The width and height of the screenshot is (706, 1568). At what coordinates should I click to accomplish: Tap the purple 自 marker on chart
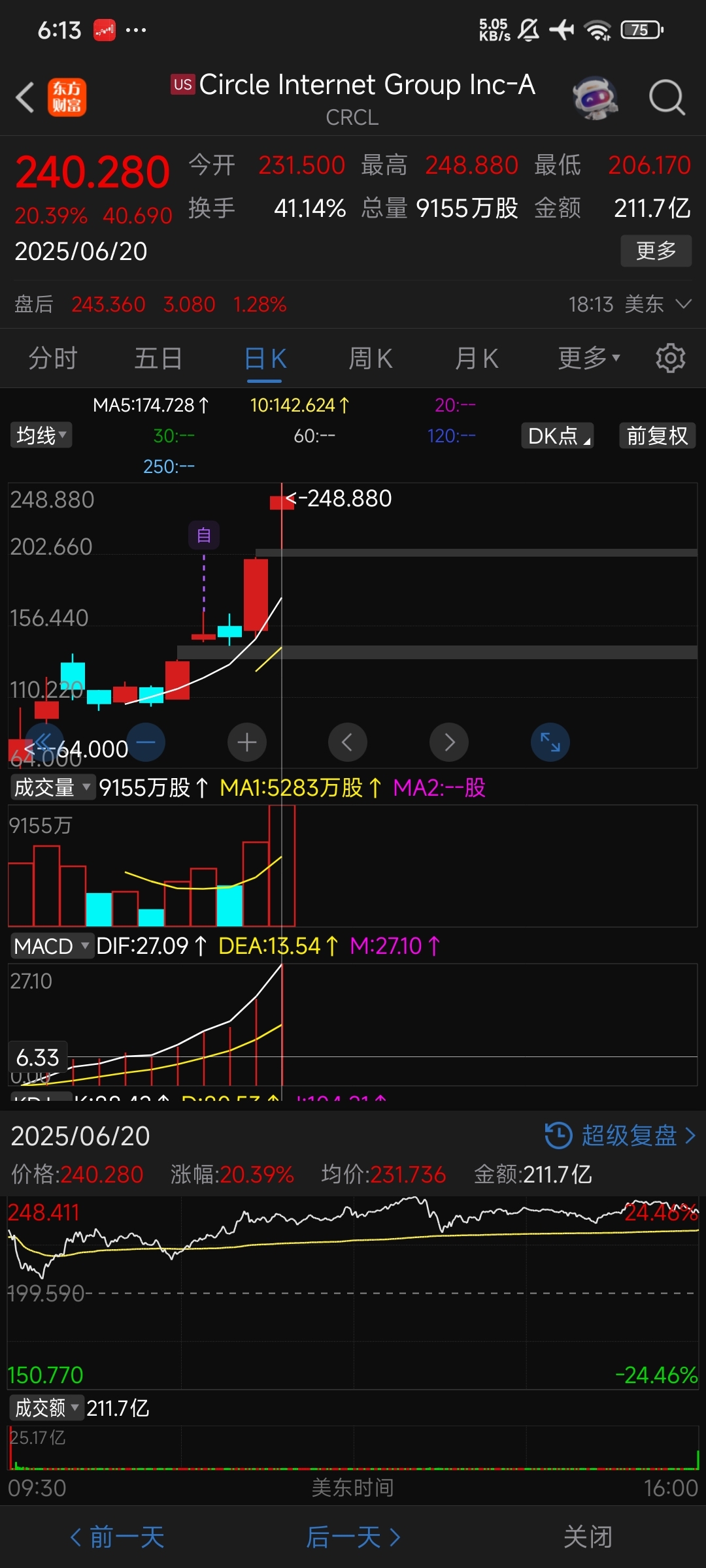[x=204, y=536]
